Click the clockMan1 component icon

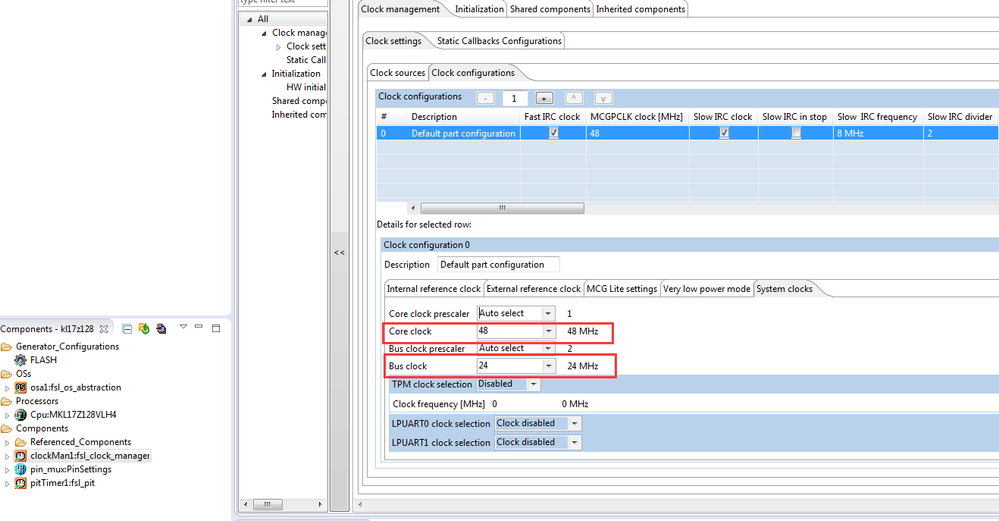pos(20,456)
